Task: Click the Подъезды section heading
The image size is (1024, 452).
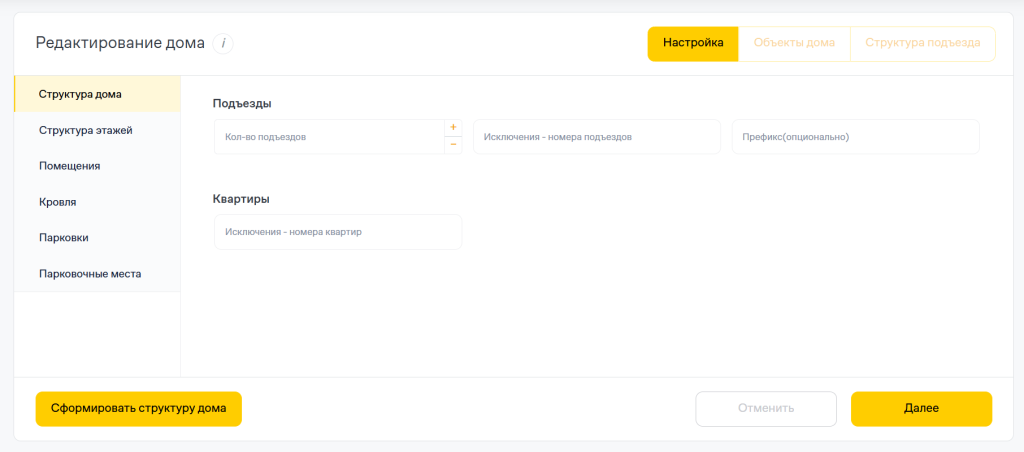Action: pos(242,103)
